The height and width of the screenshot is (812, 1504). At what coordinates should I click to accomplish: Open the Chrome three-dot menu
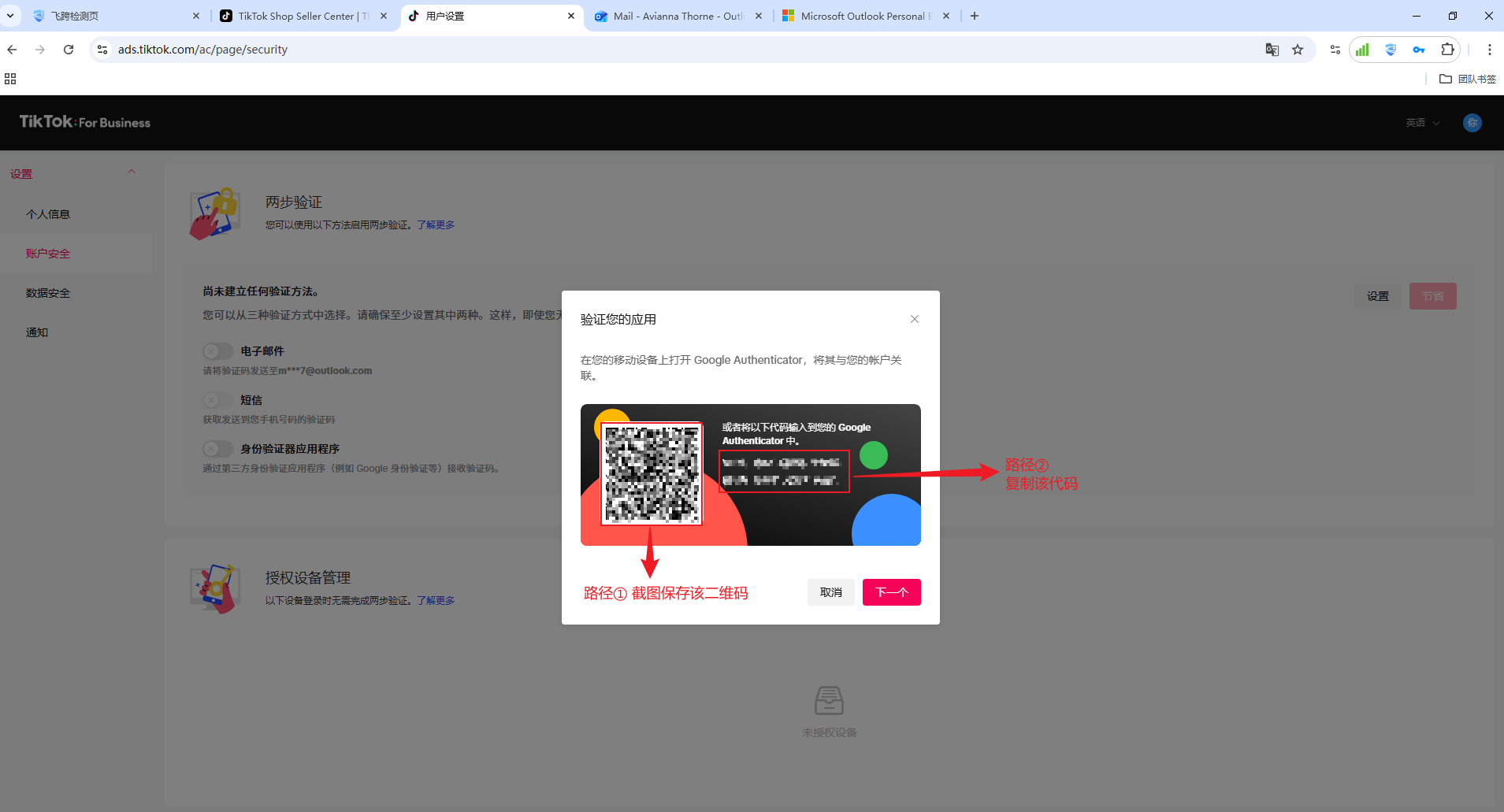click(x=1489, y=50)
